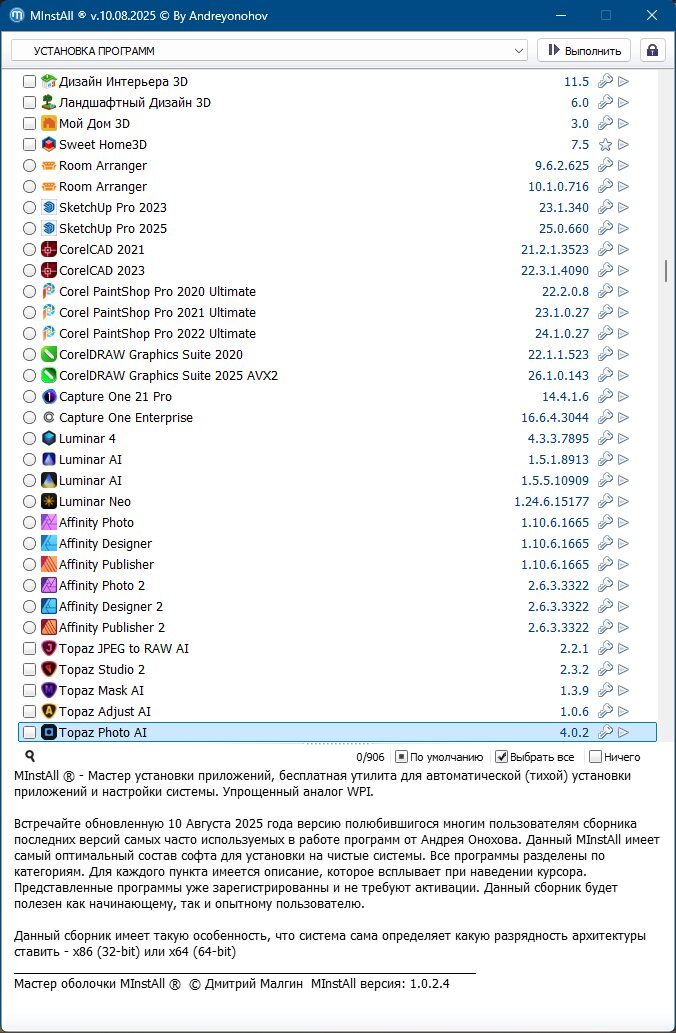676x1033 pixels.
Task: Click the Corel PaintShop Pro 2020 Ultimate row
Action: coord(337,292)
